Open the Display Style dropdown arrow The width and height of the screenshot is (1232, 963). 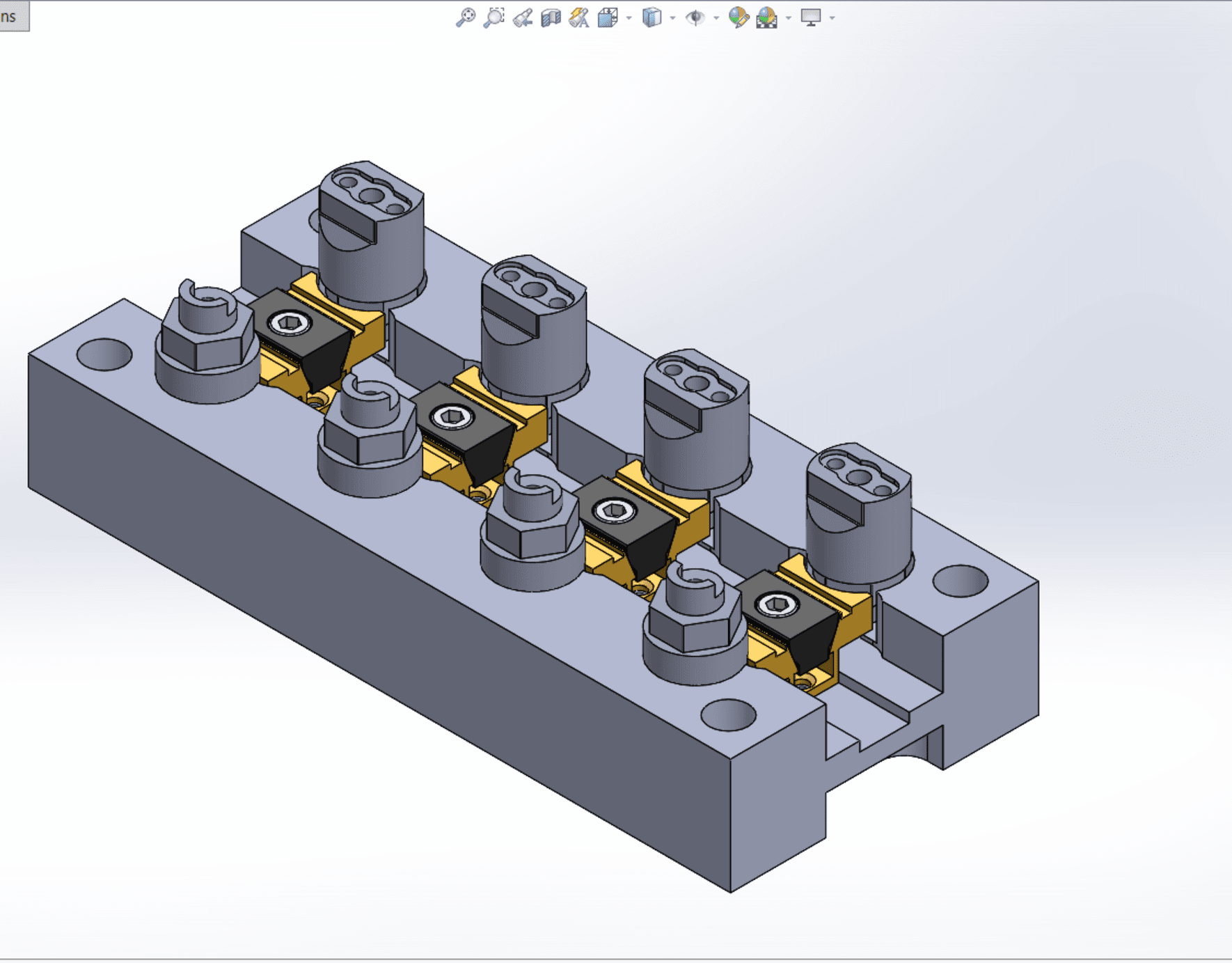672,18
